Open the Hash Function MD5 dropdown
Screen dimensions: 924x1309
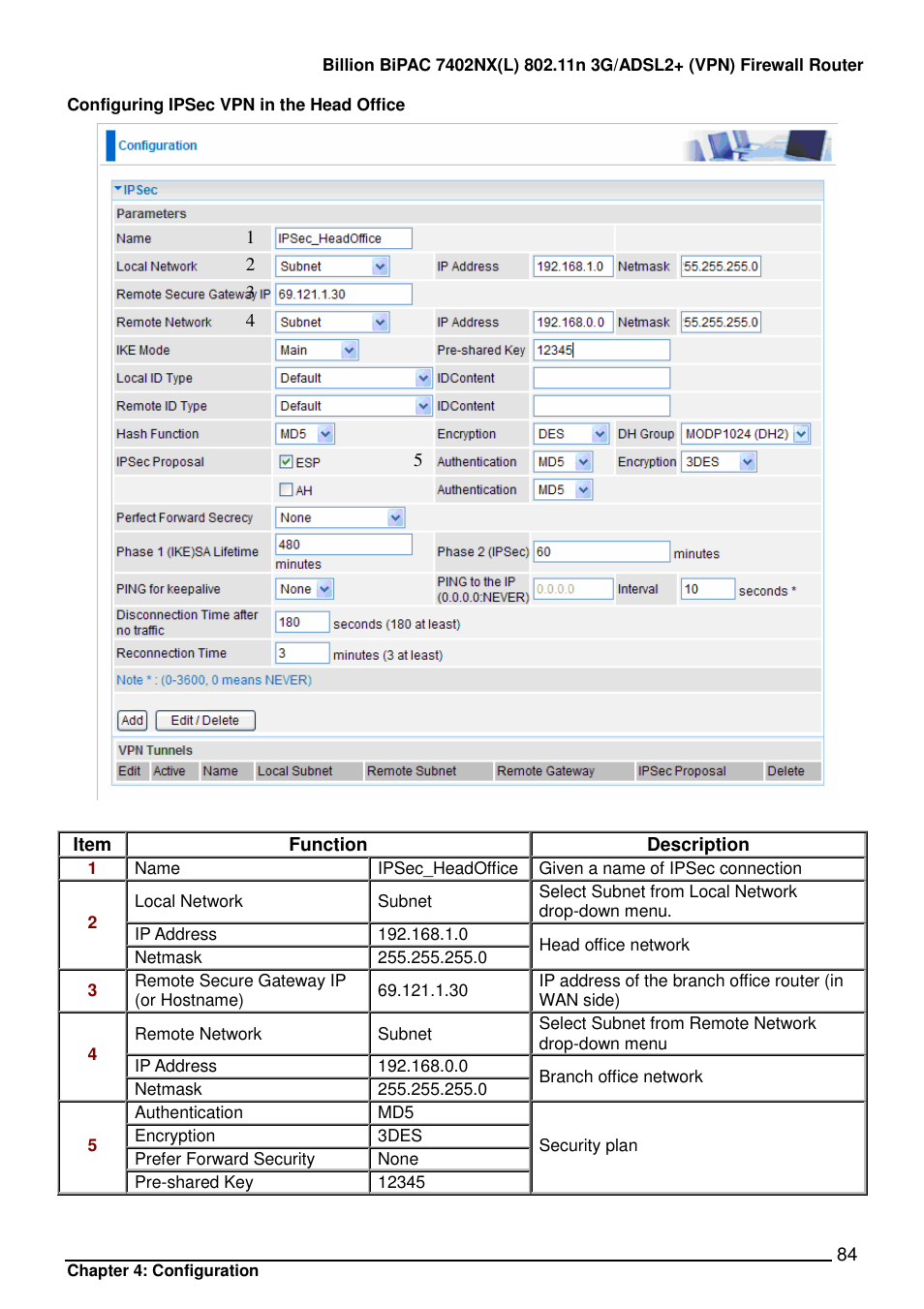(x=305, y=435)
